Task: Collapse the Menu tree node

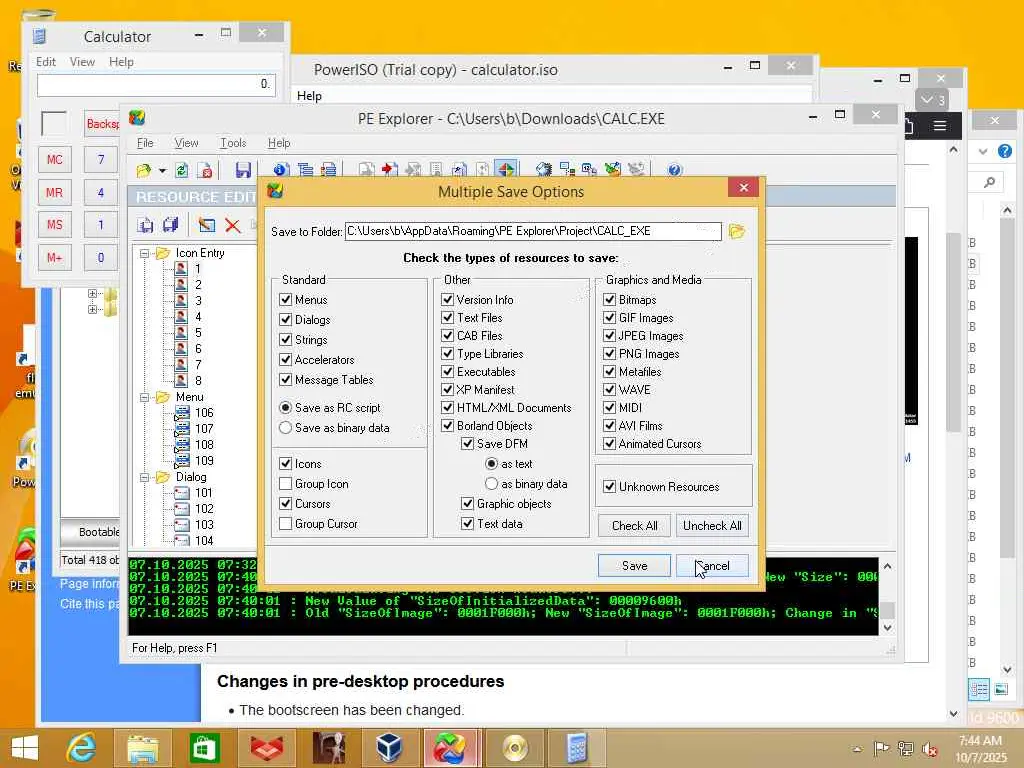Action: 144,397
